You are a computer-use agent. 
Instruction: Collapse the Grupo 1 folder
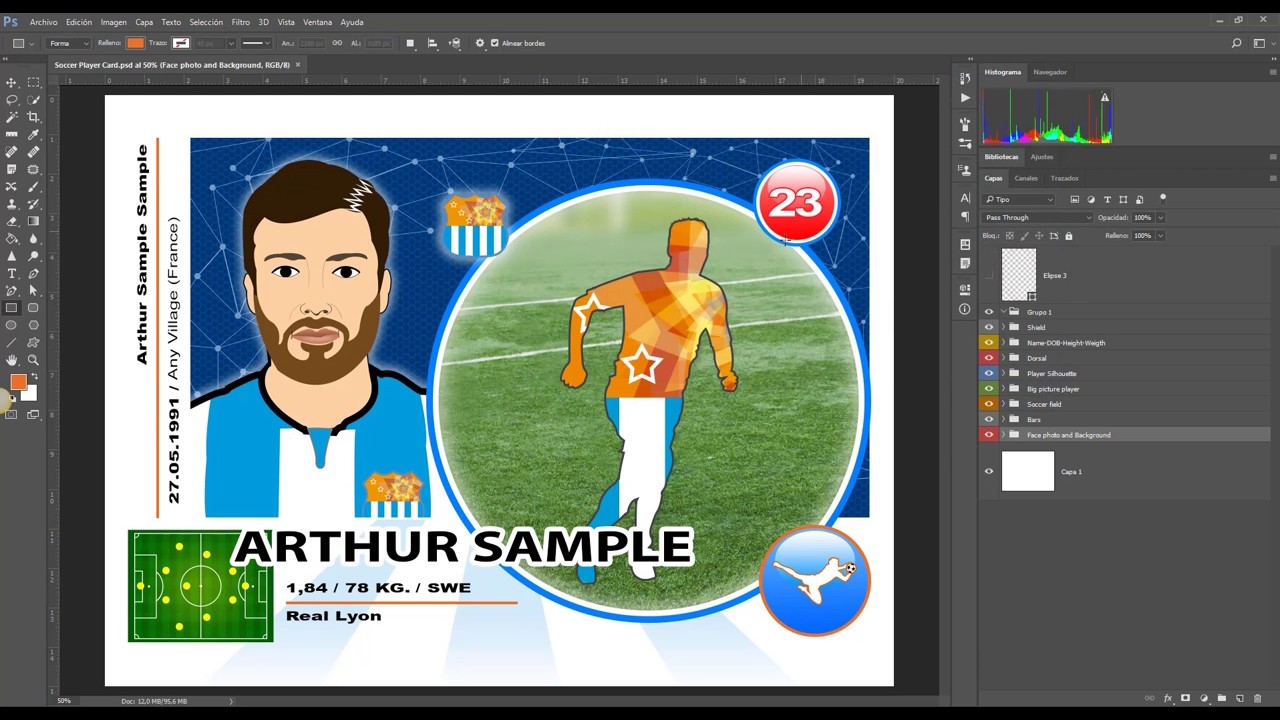pyautogui.click(x=1003, y=312)
